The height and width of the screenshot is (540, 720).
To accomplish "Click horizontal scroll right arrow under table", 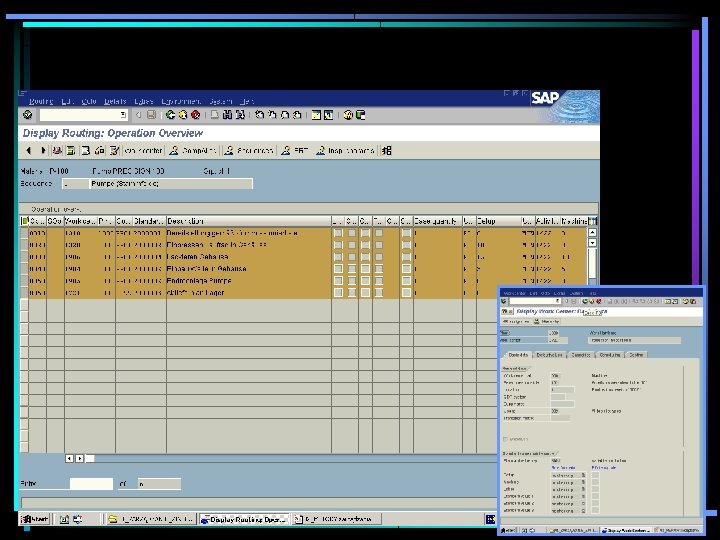I will click(80, 458).
